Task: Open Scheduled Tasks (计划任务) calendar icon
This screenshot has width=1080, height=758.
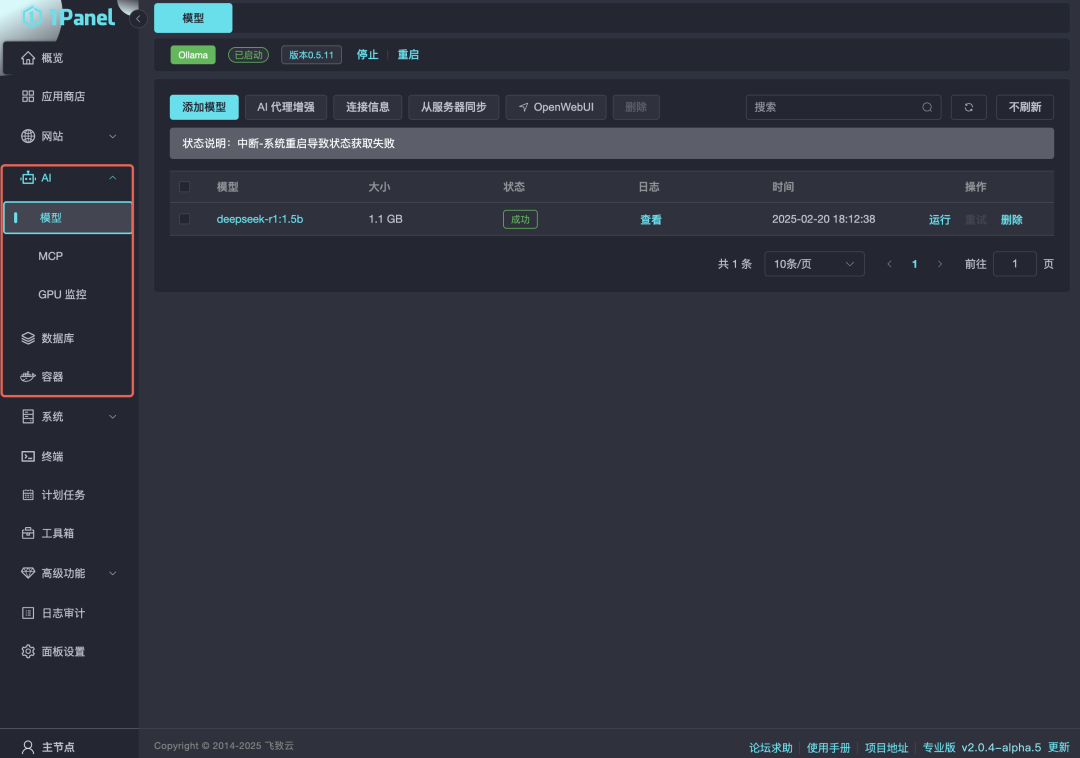Action: tap(28, 495)
